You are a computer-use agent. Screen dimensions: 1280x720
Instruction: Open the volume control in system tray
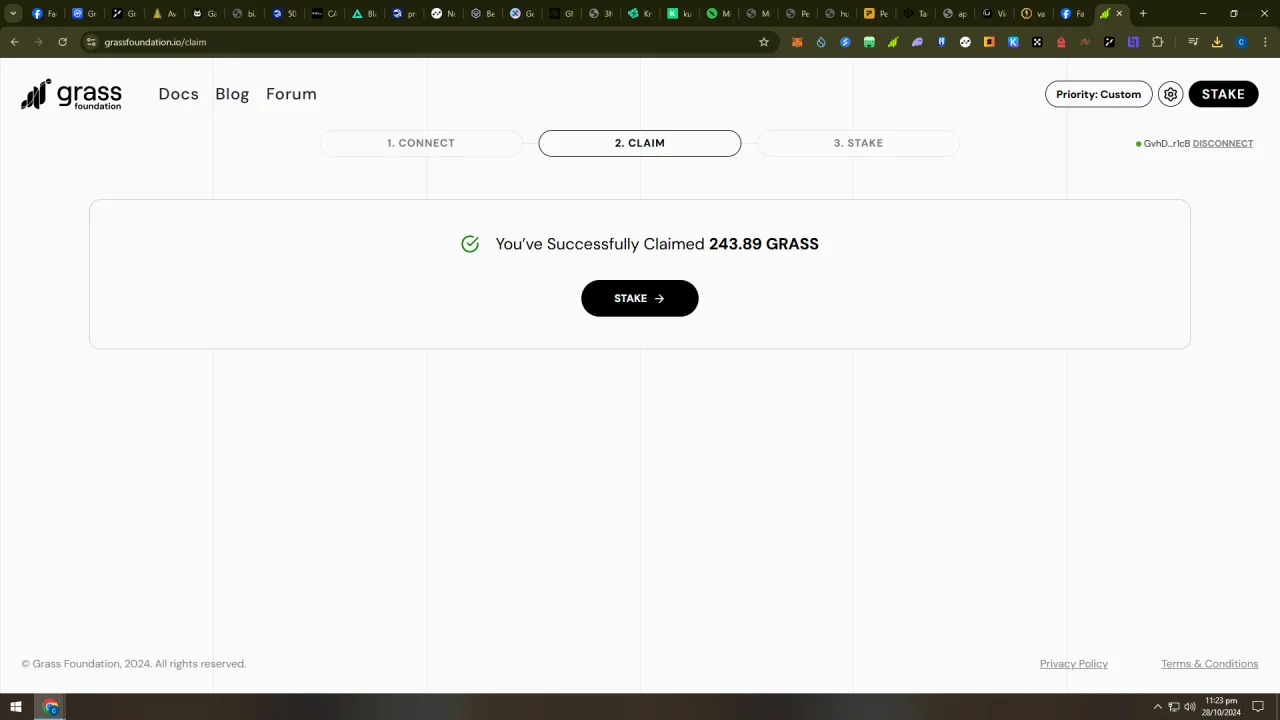pyautogui.click(x=1190, y=707)
